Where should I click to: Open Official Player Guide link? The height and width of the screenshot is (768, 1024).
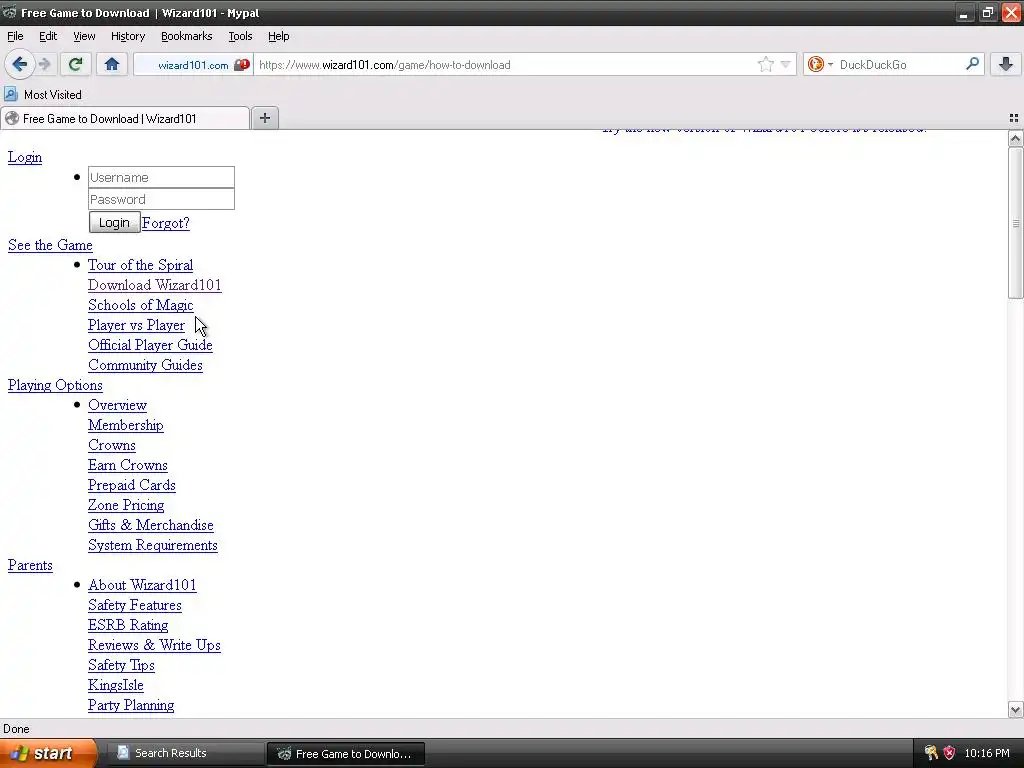point(150,345)
